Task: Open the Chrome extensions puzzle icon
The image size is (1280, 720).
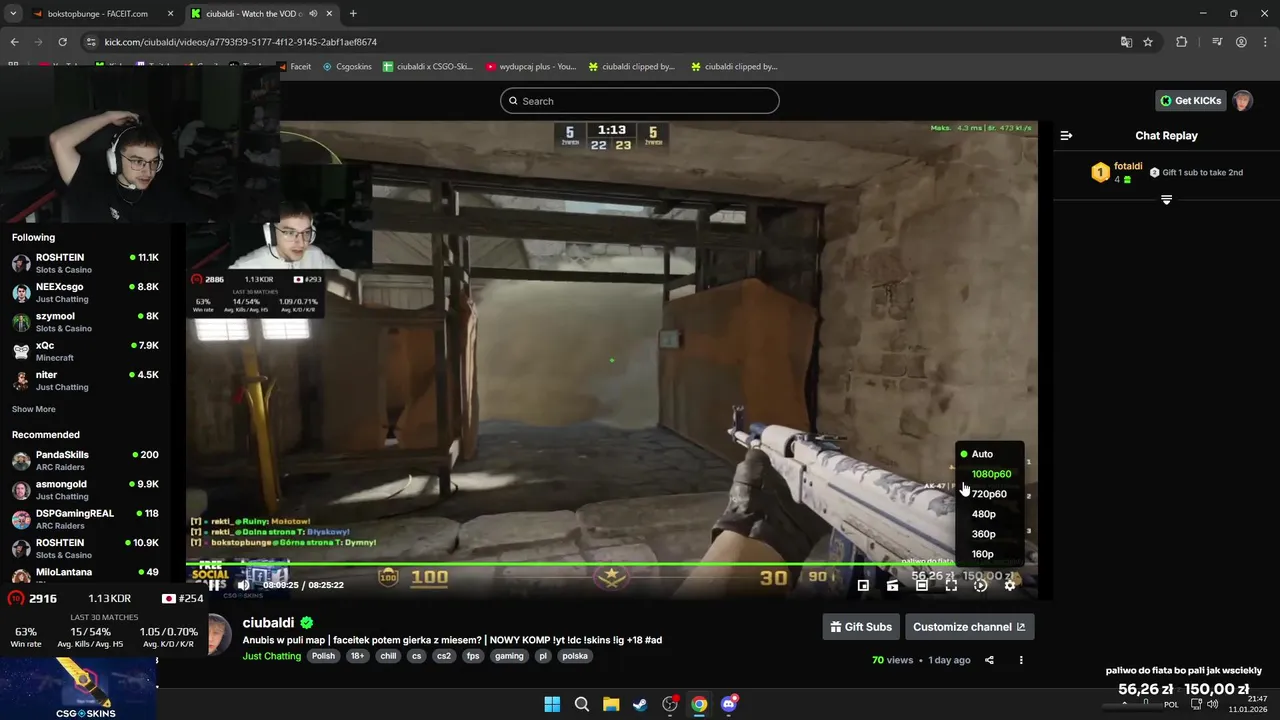Action: 1181,42
